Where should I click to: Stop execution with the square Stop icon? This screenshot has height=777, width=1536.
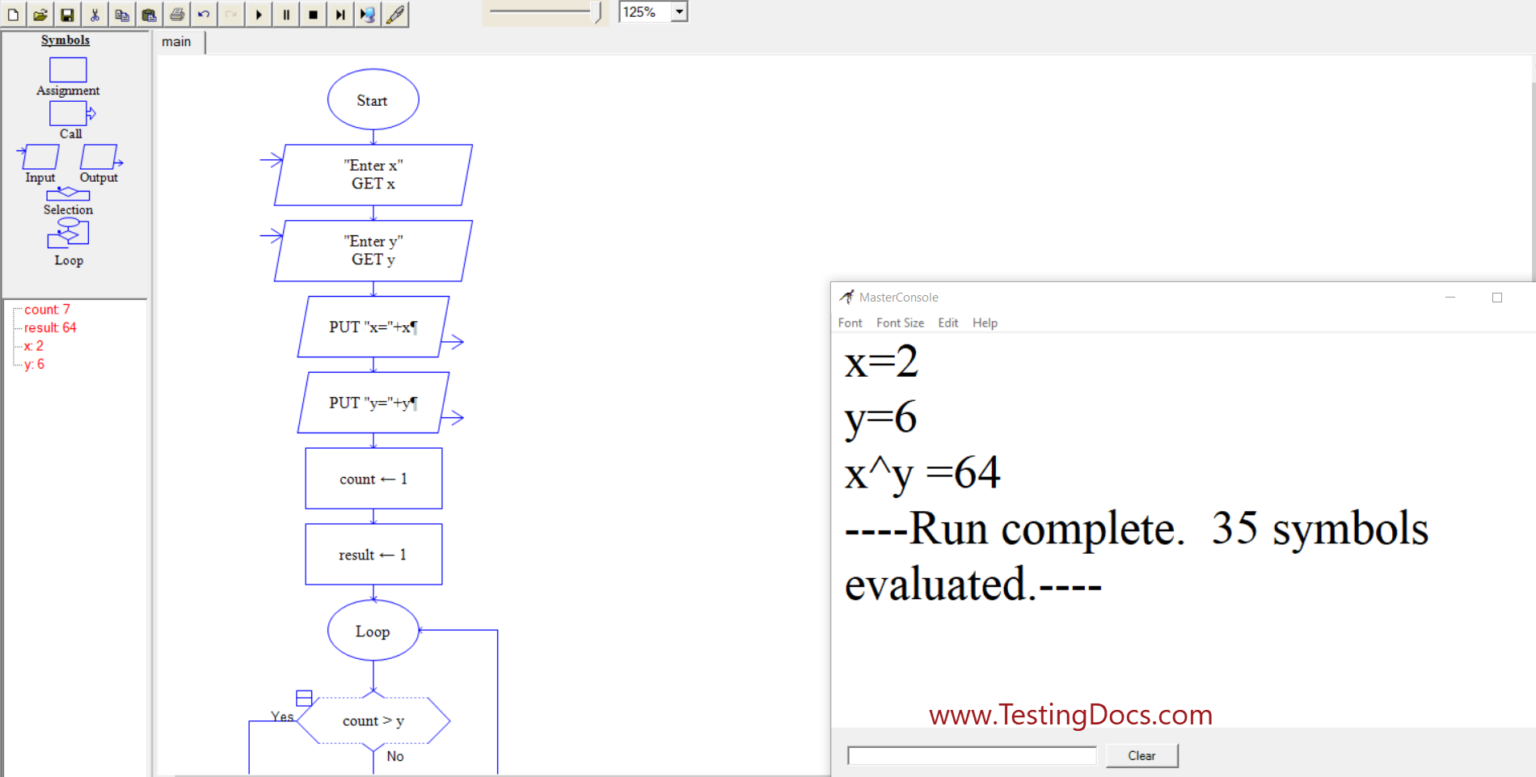pos(313,14)
